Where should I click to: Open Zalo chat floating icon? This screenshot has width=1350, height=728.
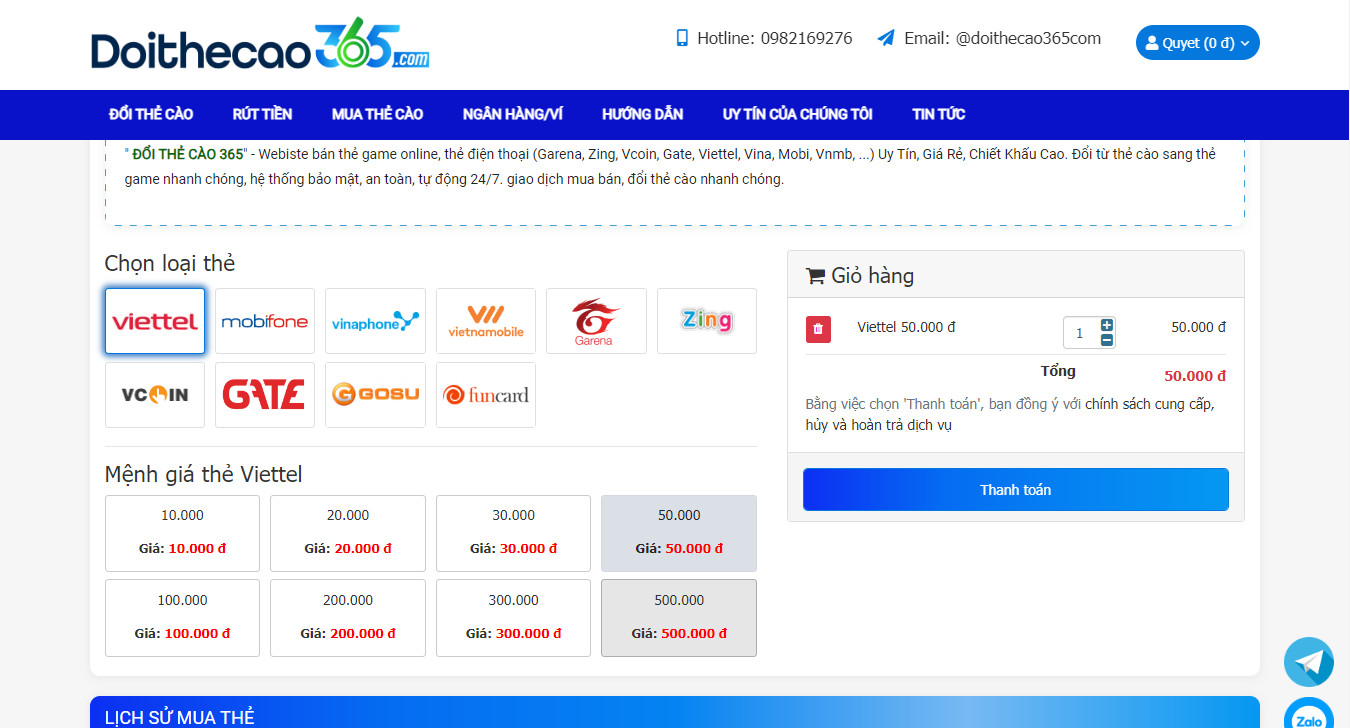[x=1309, y=714]
